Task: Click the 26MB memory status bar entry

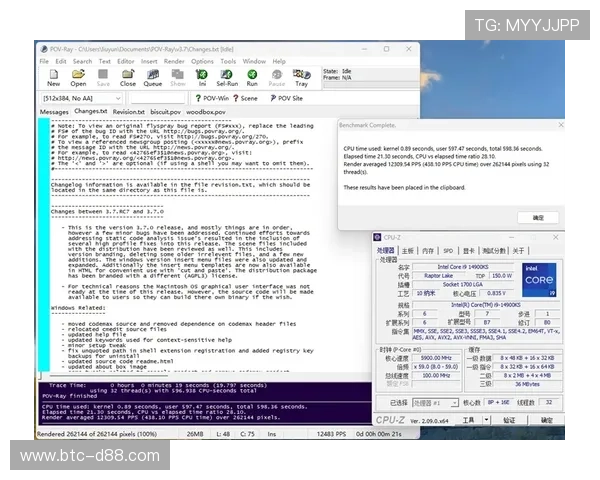Action: 195,434
